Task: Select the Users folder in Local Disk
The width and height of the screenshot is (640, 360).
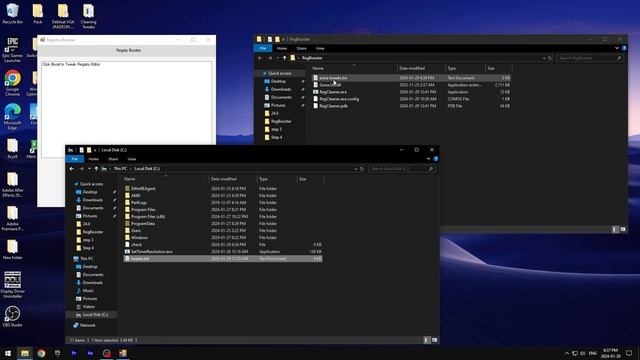Action: tap(223, 230)
